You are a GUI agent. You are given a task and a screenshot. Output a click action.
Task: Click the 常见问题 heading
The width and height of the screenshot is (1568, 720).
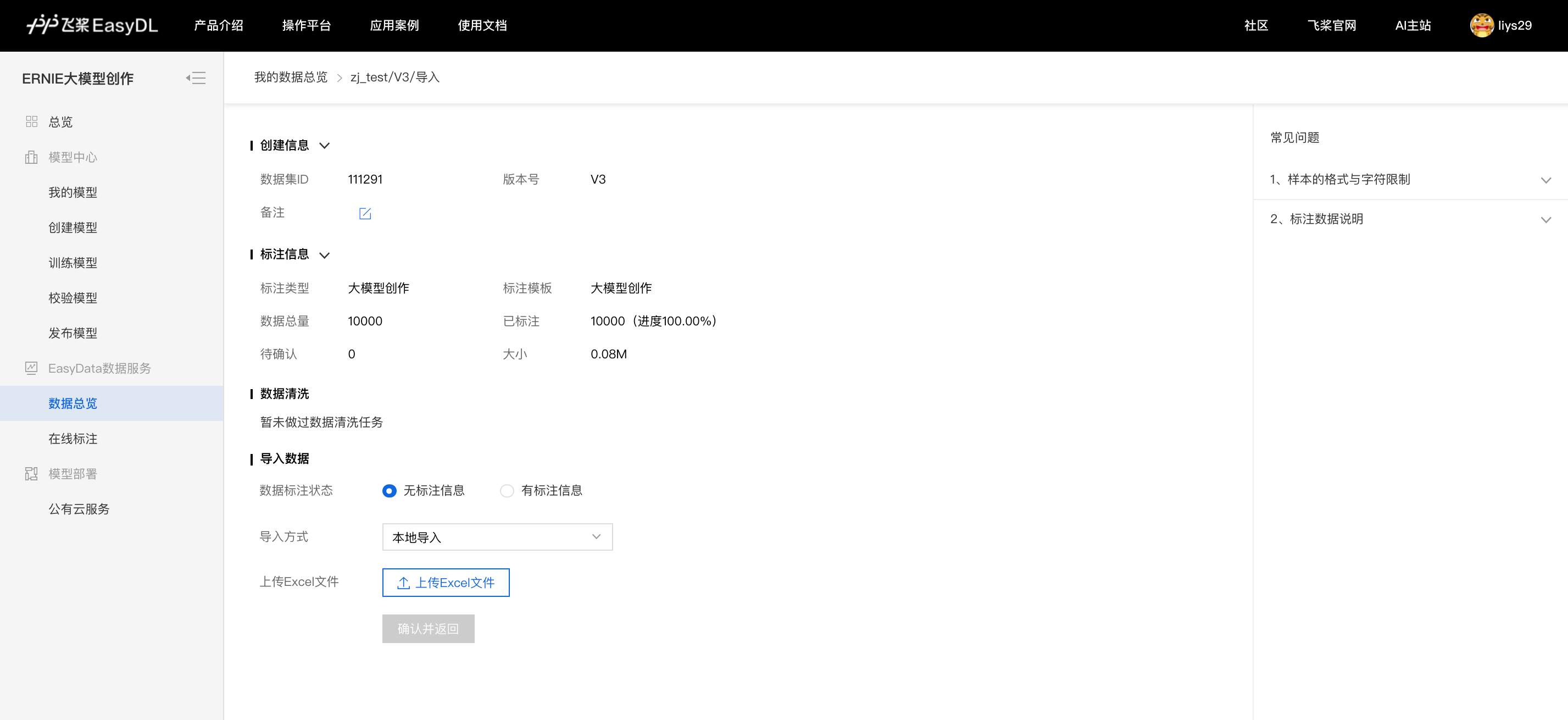coord(1295,137)
